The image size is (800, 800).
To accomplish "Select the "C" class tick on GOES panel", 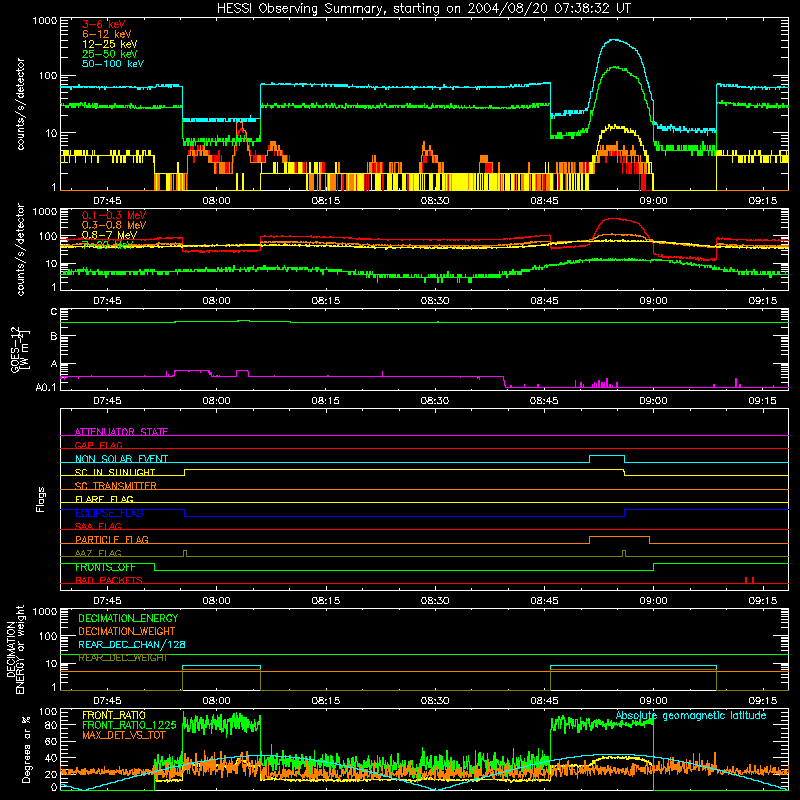I will coord(54,312).
